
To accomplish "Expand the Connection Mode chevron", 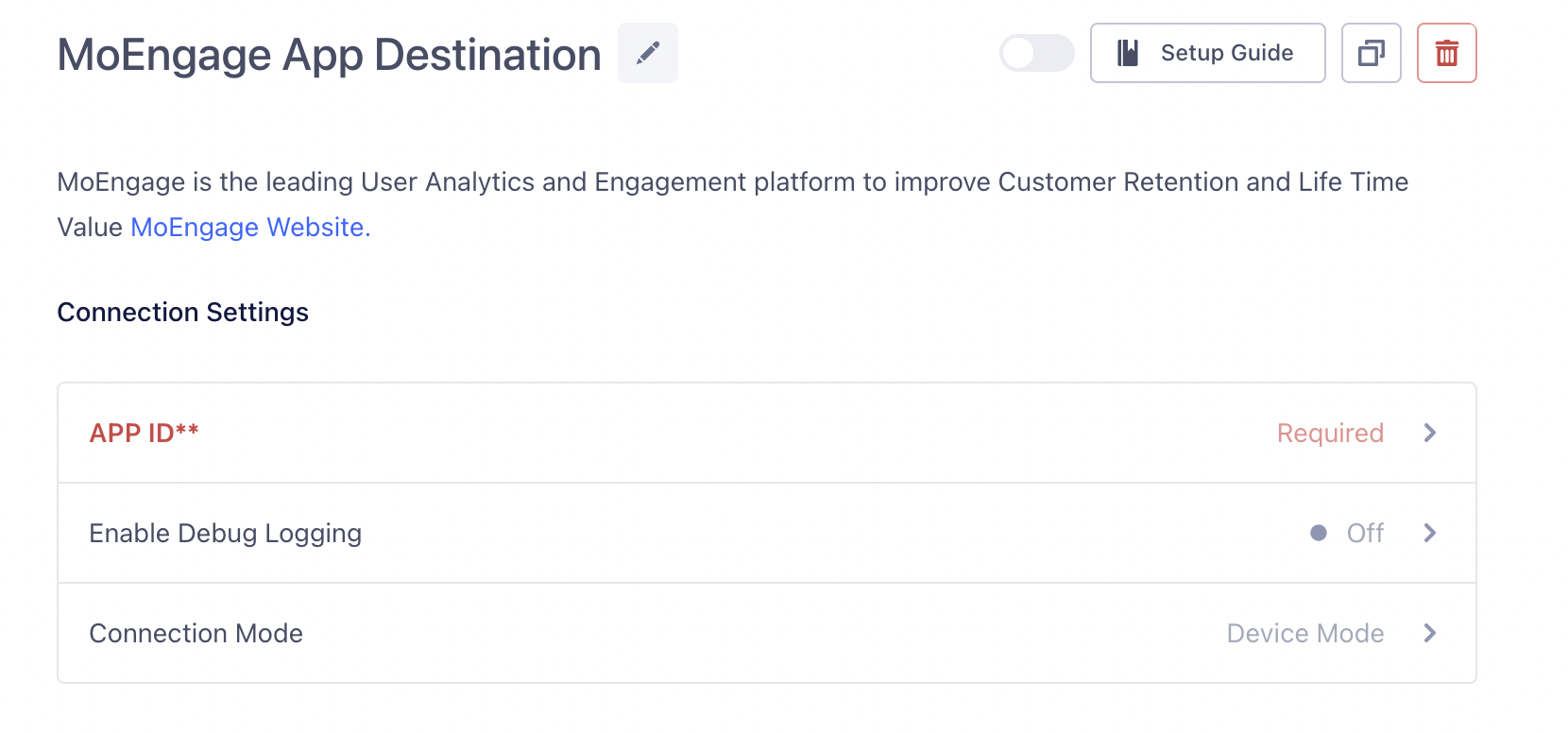I will (x=1429, y=633).
